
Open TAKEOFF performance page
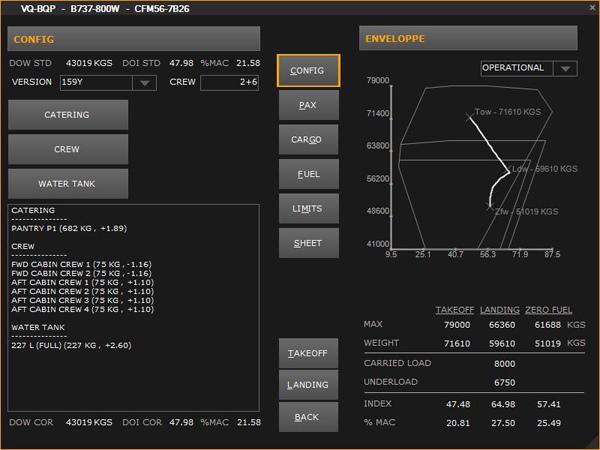click(x=308, y=354)
